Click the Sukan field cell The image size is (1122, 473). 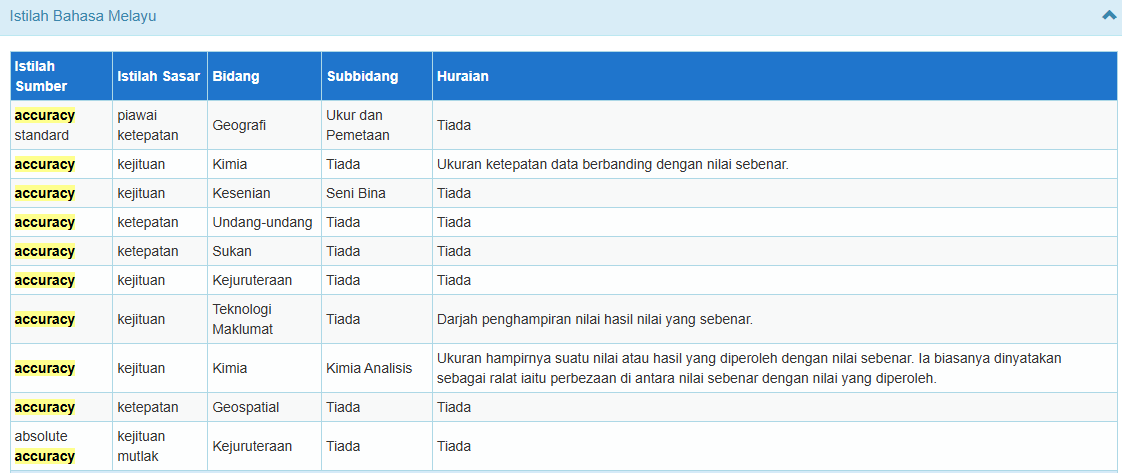coord(264,251)
